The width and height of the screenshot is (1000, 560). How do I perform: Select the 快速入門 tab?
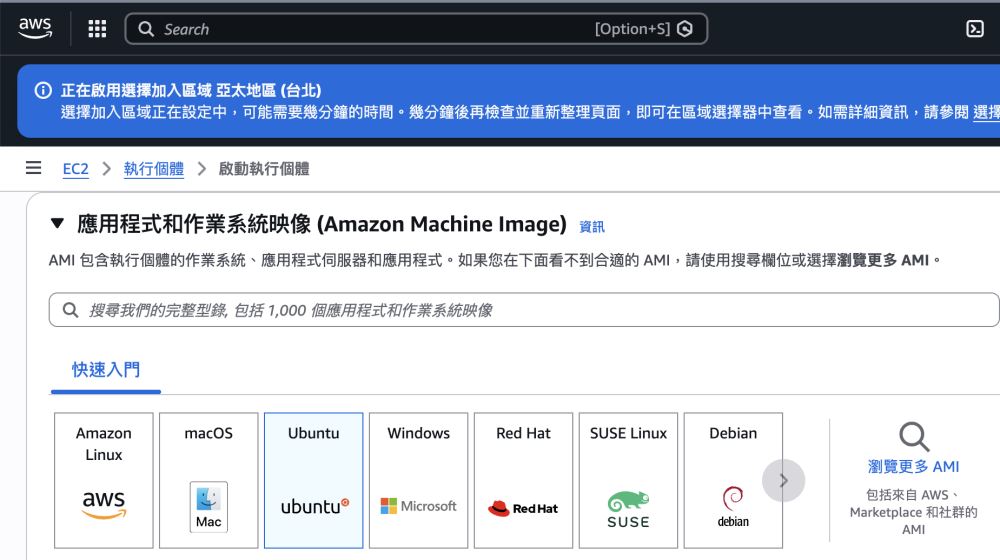(106, 370)
